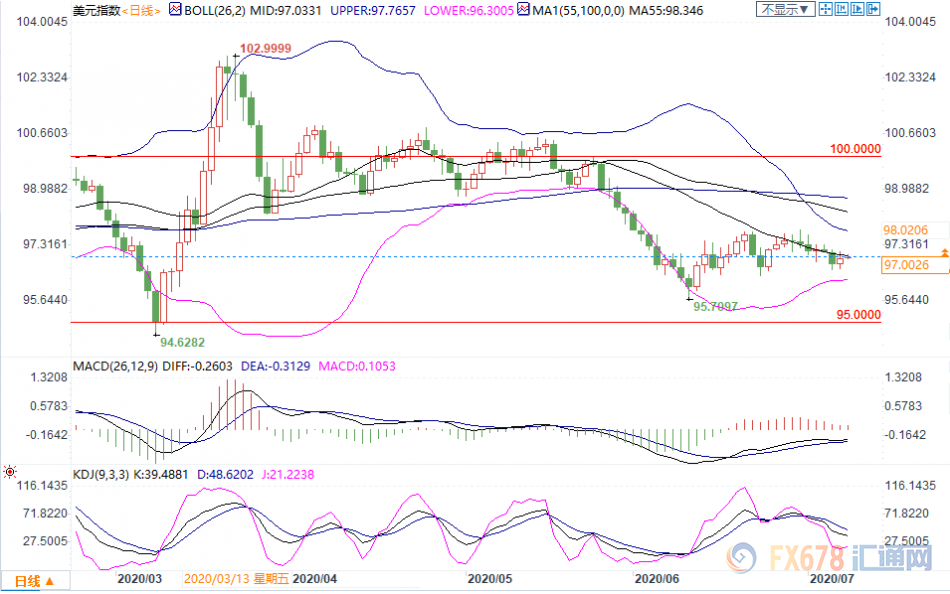Click the 100.6603 right axis price
Image resolution: width=950 pixels, height=594 pixels.
(x=910, y=133)
